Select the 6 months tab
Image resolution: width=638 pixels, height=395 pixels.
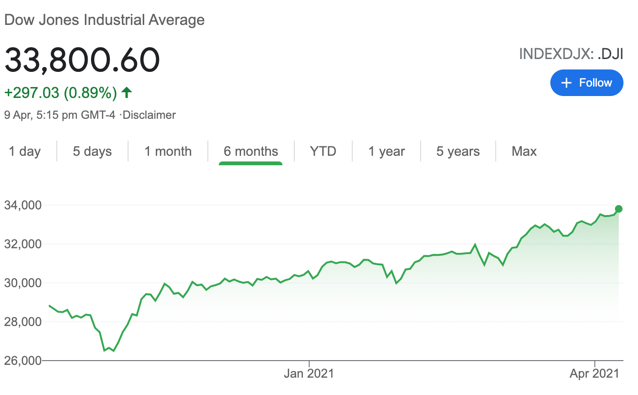251,151
